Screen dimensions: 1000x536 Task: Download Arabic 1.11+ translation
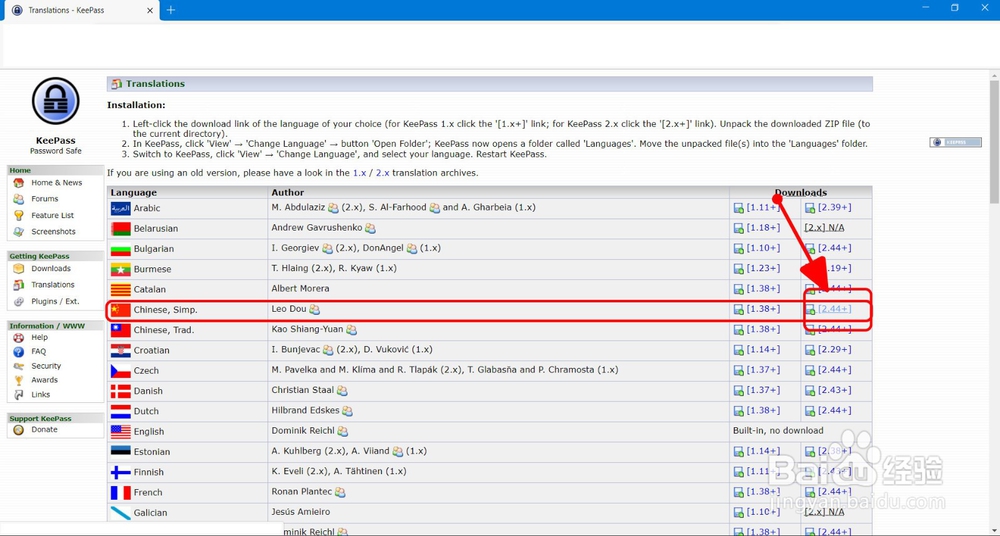click(x=763, y=207)
